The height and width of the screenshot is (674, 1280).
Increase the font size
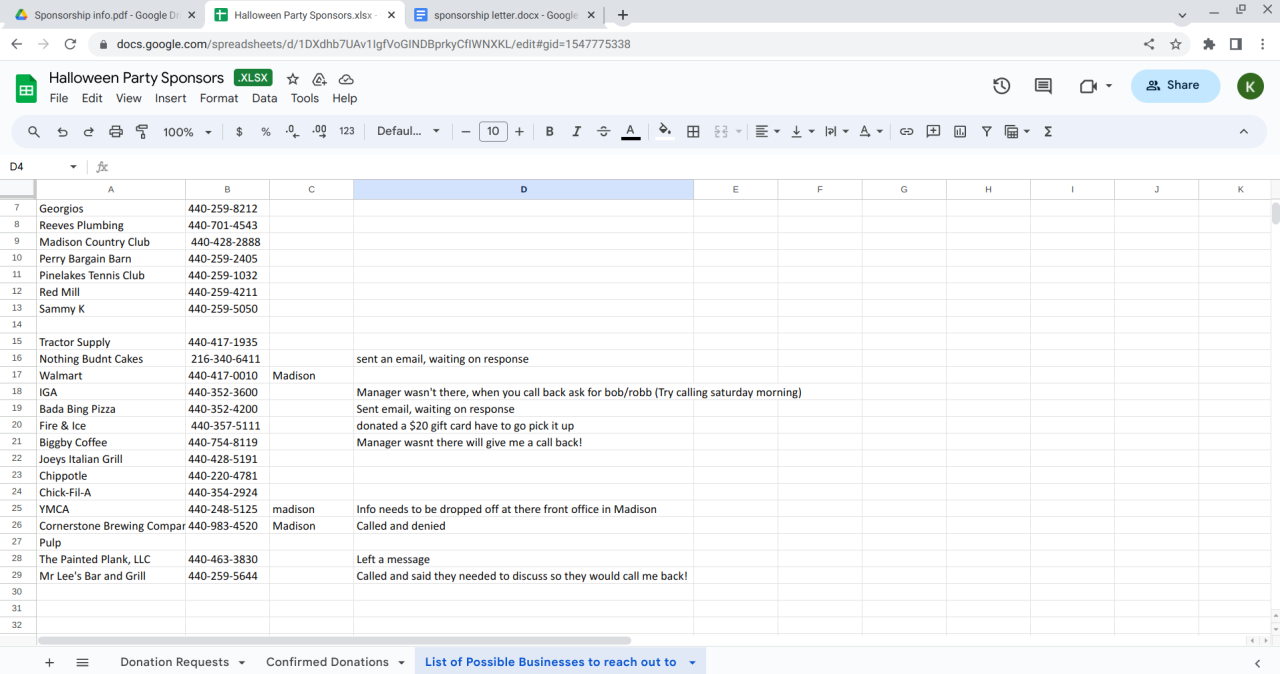coord(519,132)
